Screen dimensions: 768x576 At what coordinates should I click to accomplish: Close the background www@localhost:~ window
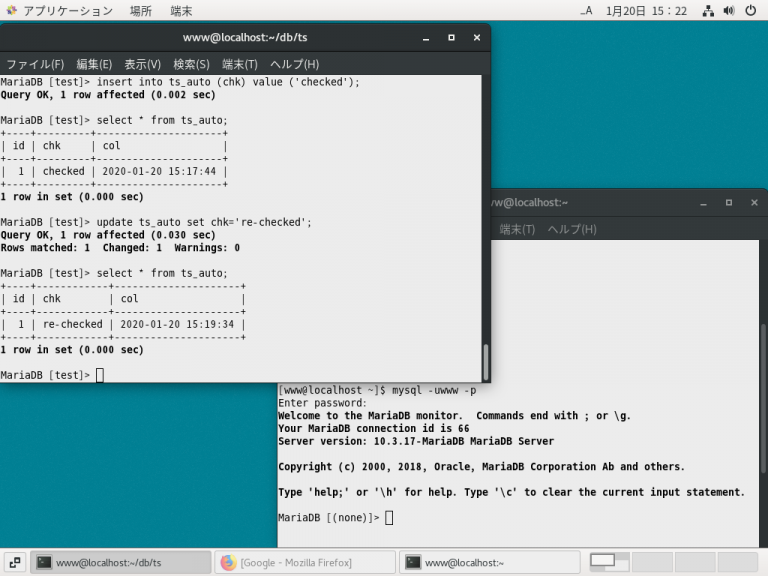[754, 203]
